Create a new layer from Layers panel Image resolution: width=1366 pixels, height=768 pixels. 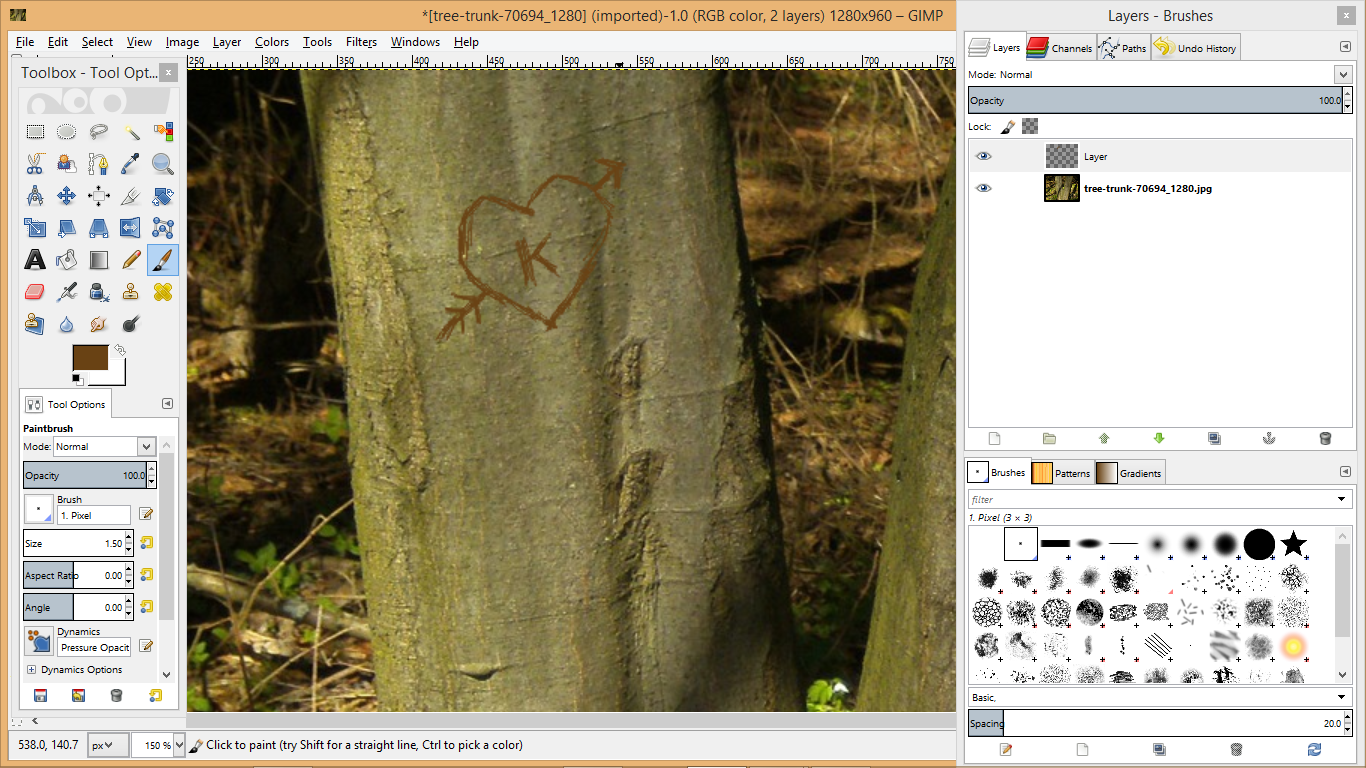click(x=994, y=438)
